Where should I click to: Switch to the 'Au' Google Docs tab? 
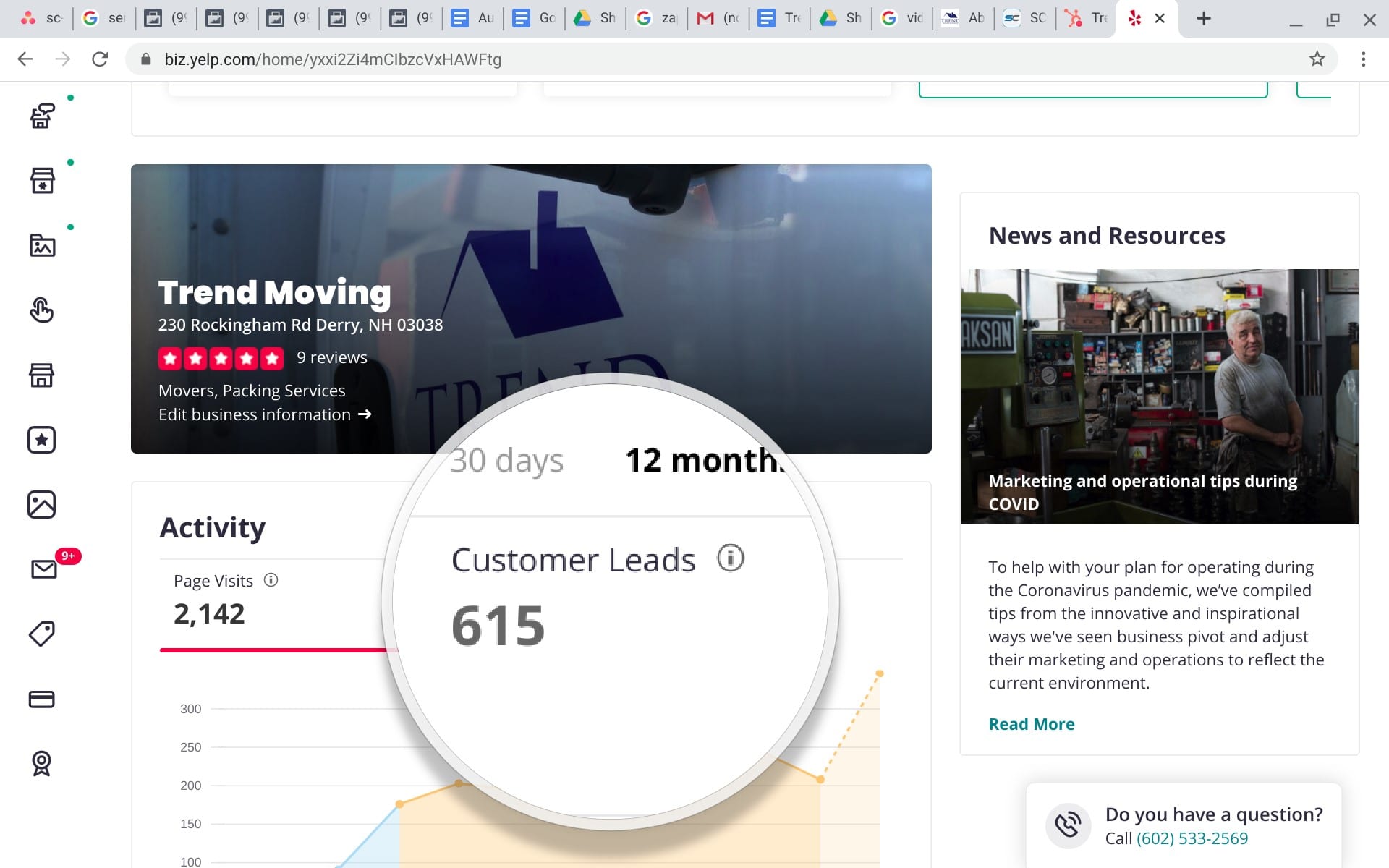472,18
